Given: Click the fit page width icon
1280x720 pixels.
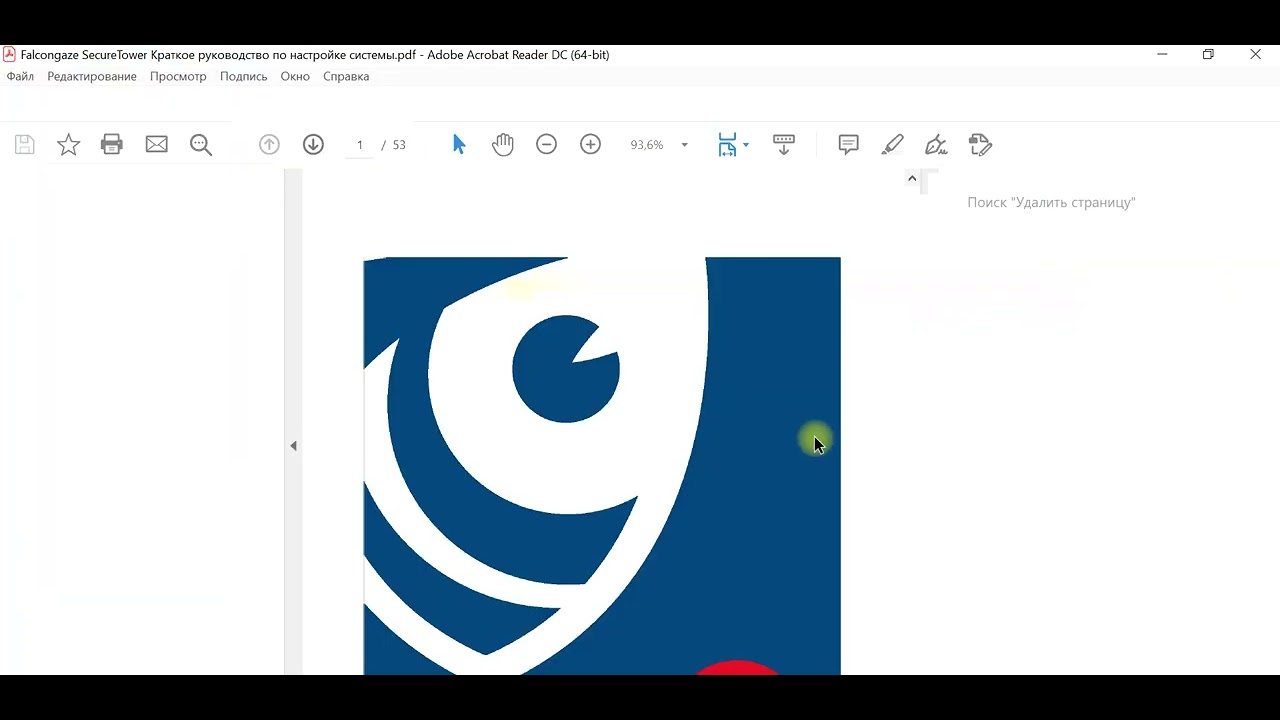Looking at the screenshot, I should click(x=727, y=145).
